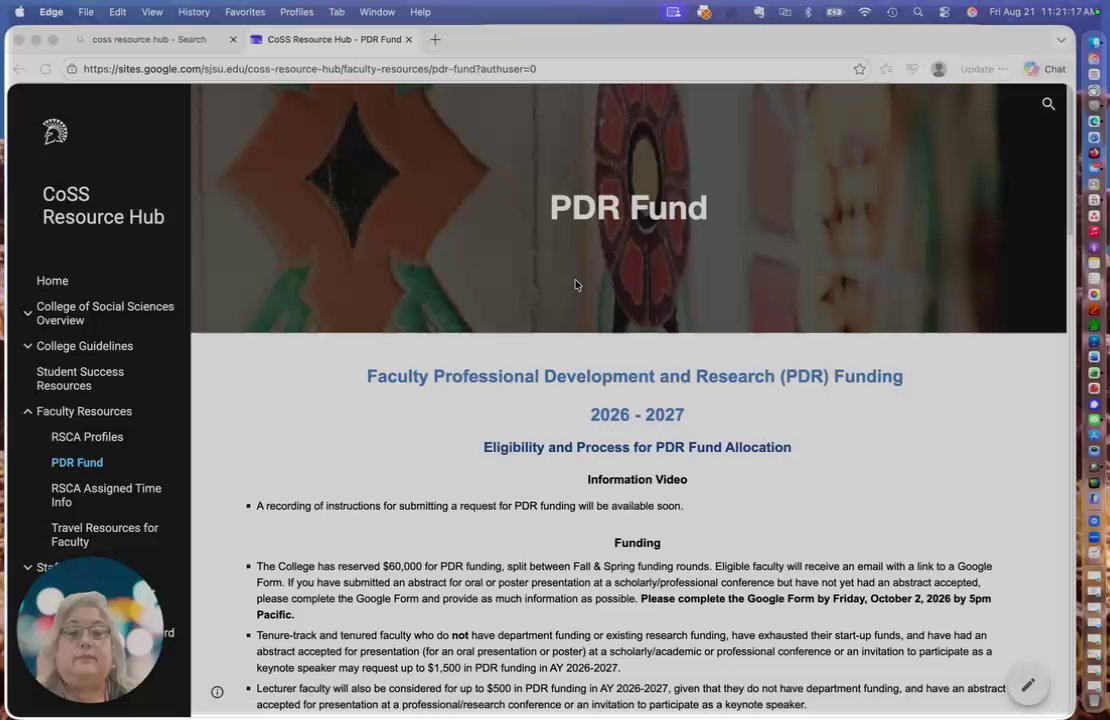Image resolution: width=1110 pixels, height=720 pixels.
Task: Click the edit page pencil icon
Action: pyautogui.click(x=1028, y=685)
